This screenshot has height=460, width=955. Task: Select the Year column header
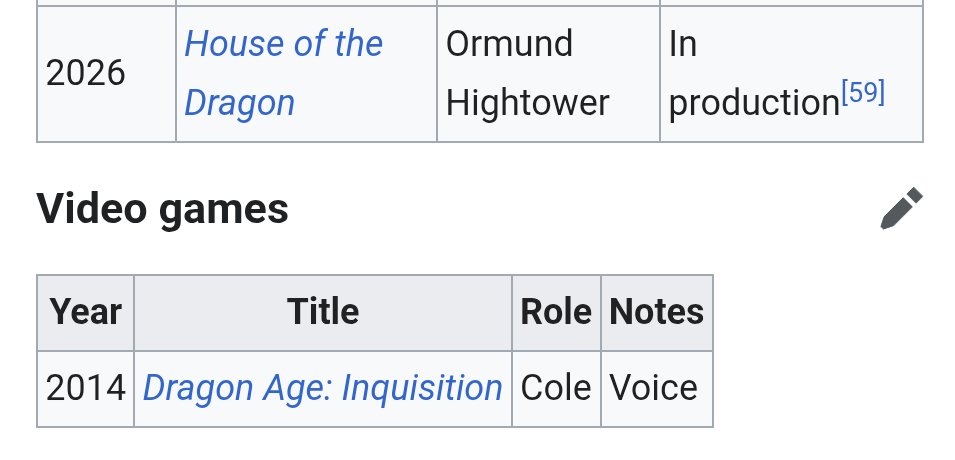pyautogui.click(x=85, y=313)
